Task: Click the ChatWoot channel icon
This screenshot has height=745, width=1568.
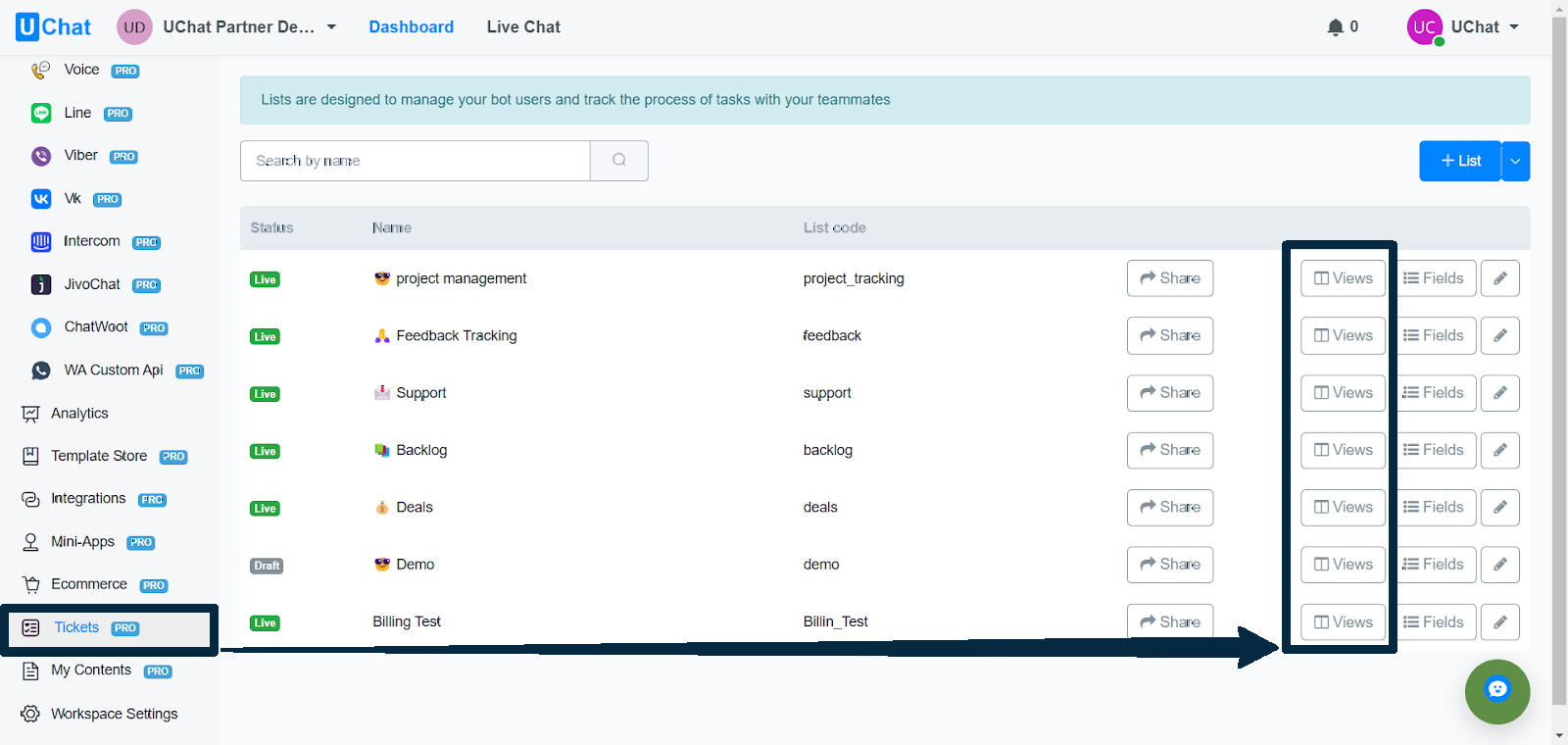Action: (41, 327)
